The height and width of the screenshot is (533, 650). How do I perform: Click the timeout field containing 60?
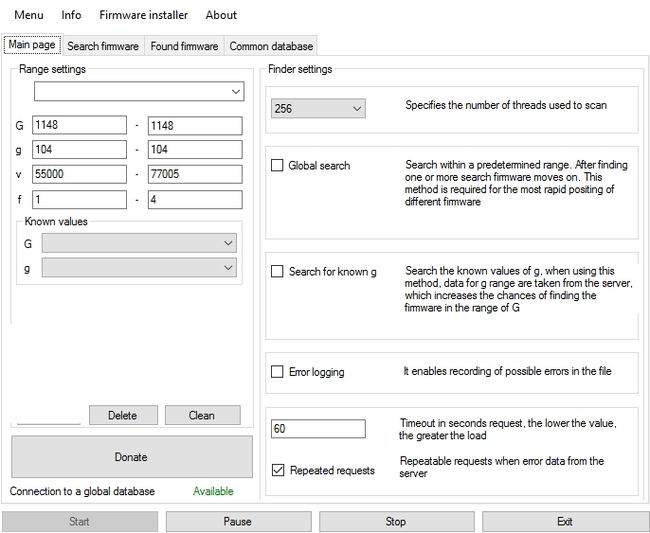[x=318, y=429]
